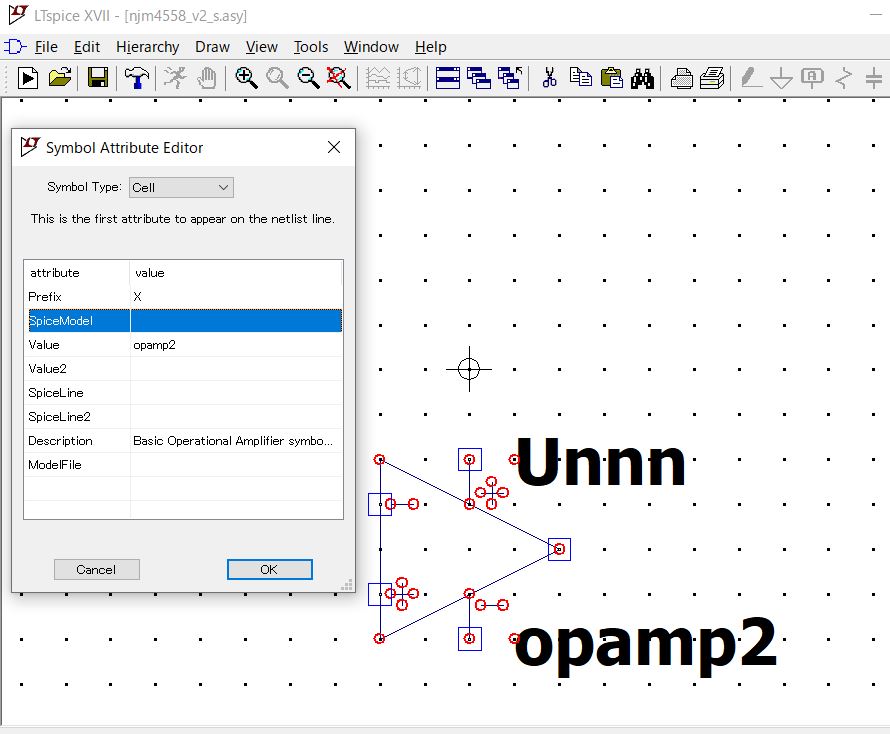Click Cancel in Symbol Attribute Editor
Screen dimensions: 890x734
tap(96, 569)
